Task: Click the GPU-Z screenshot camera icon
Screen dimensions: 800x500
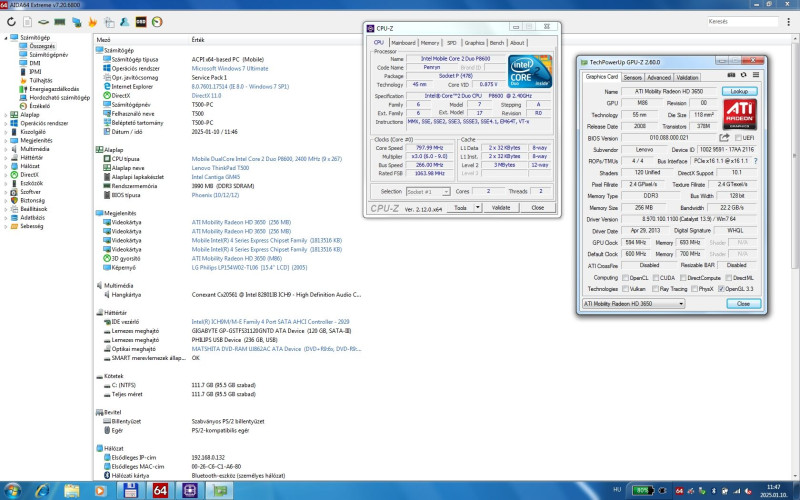Action: [731, 74]
